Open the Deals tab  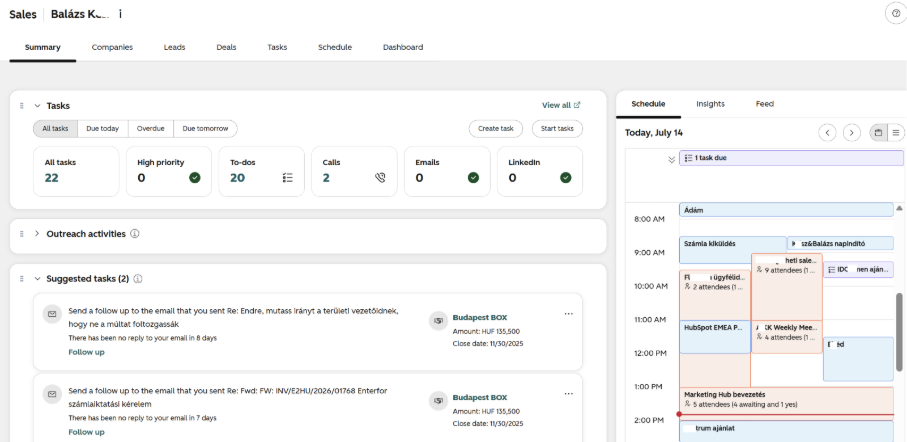pyautogui.click(x=226, y=47)
